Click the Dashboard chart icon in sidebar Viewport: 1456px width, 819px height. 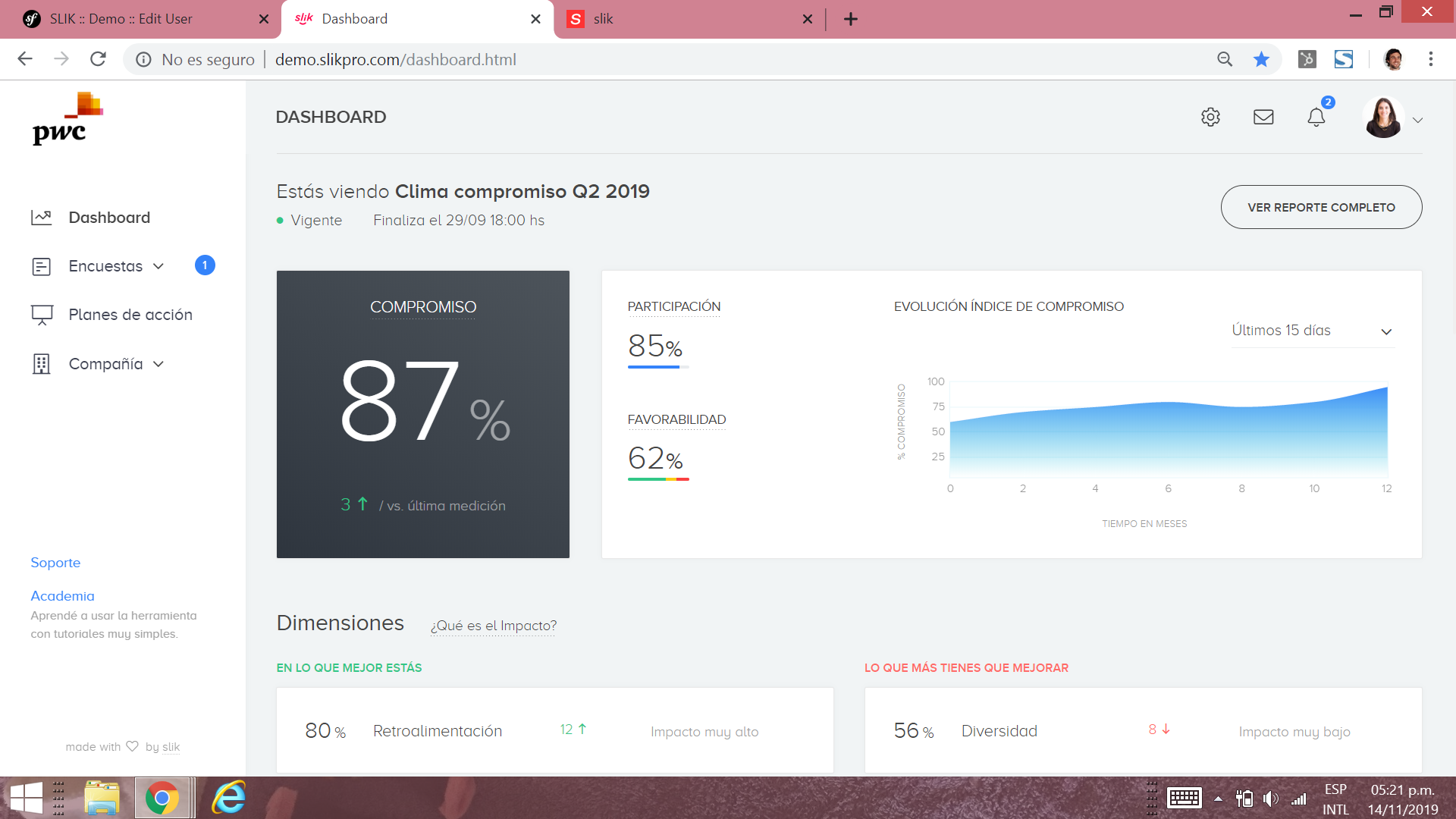(41, 218)
